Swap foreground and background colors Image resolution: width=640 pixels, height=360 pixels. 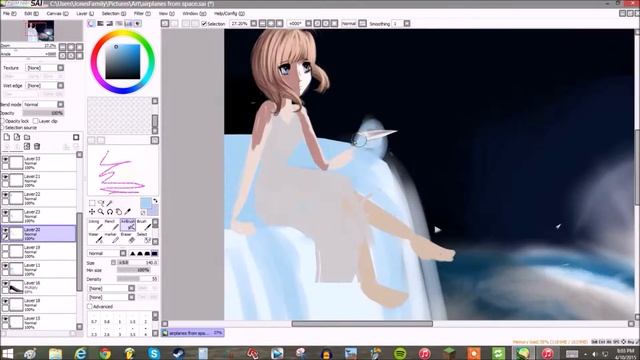155,200
